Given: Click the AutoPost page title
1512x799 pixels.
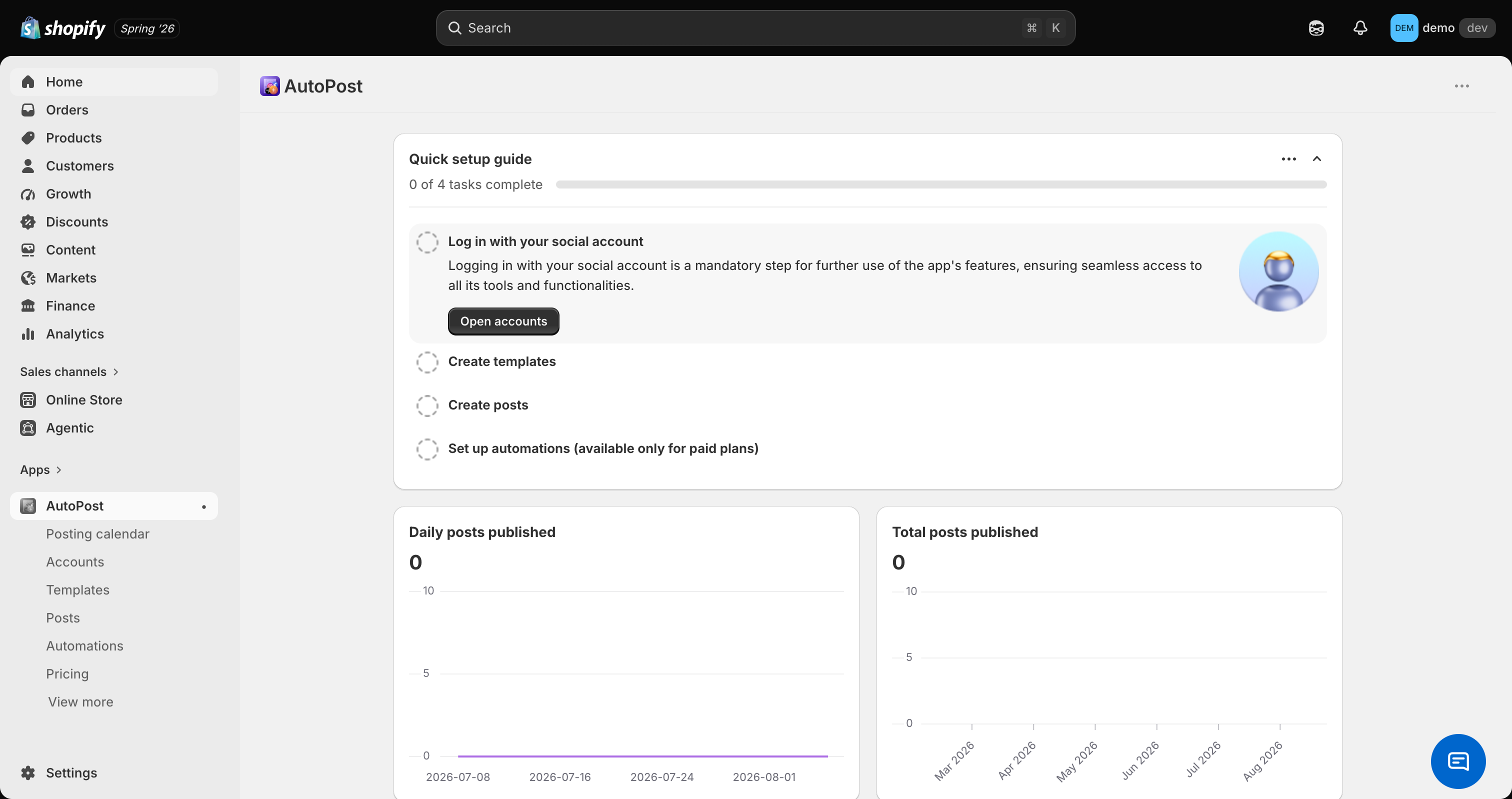Looking at the screenshot, I should coord(323,85).
